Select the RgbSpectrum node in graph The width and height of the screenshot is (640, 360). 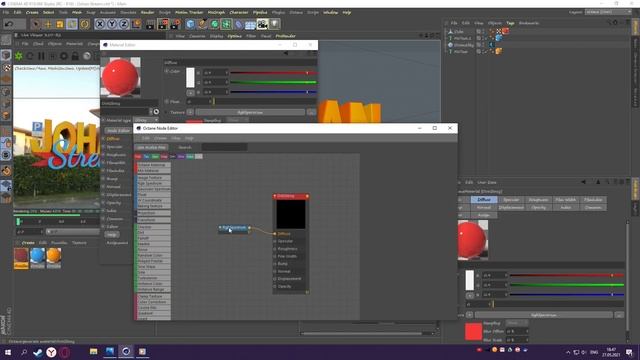pyautogui.click(x=234, y=228)
